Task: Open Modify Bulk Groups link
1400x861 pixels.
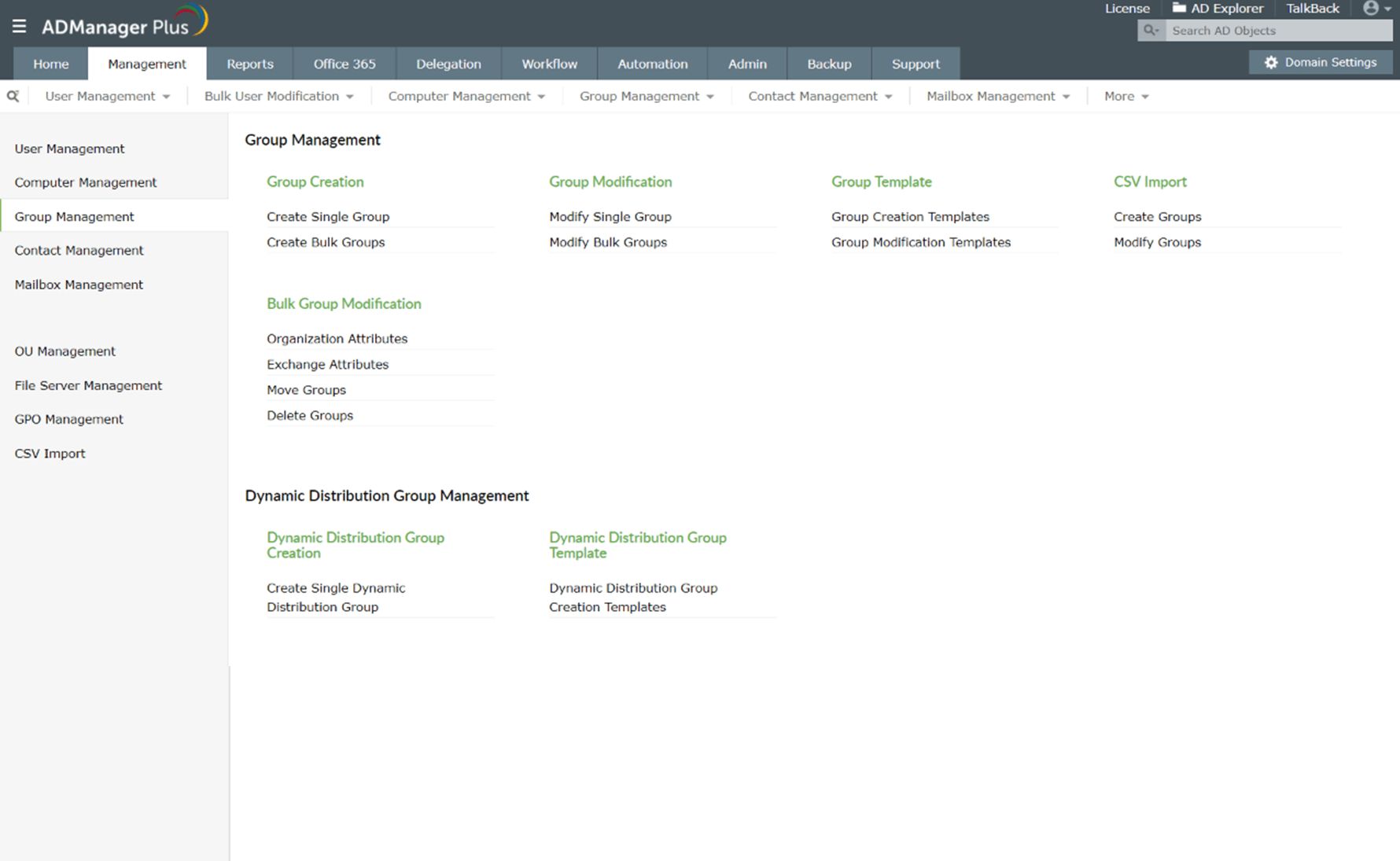Action: pos(608,242)
